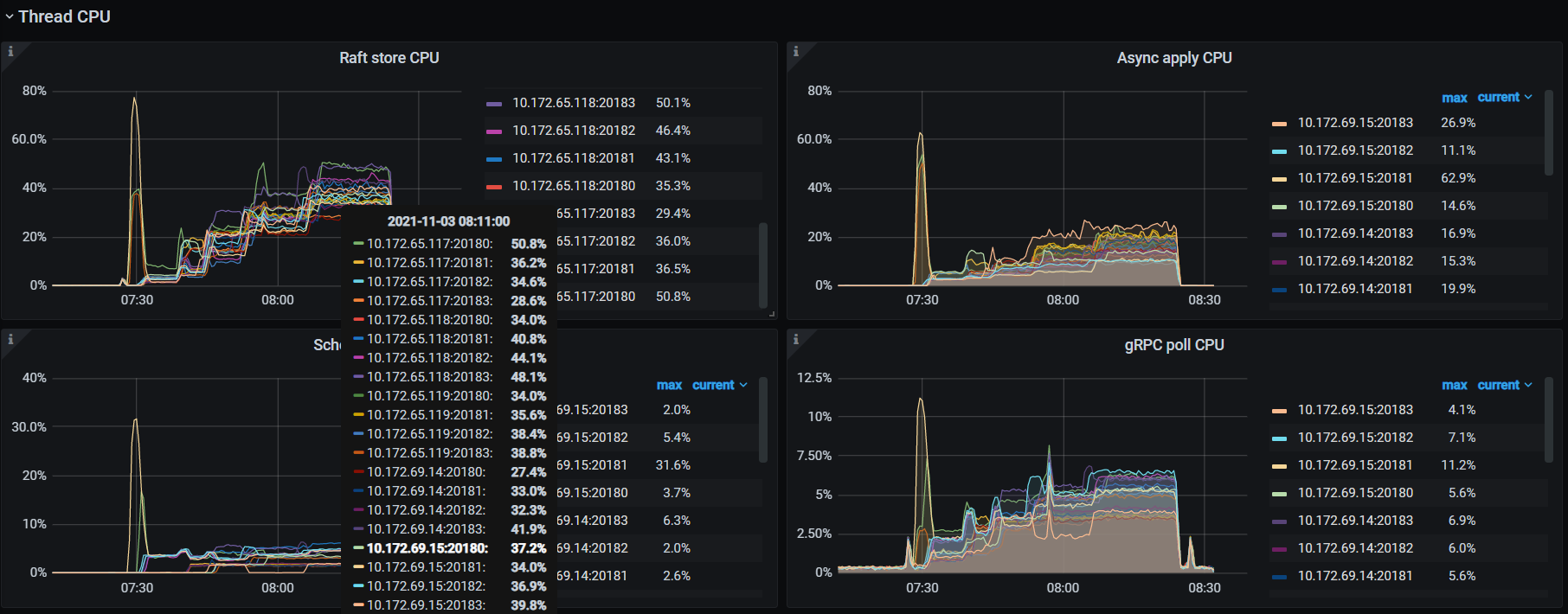This screenshot has width=1568, height=614.
Task: Sort gRPC poll legend by max
Action: 1454,385
